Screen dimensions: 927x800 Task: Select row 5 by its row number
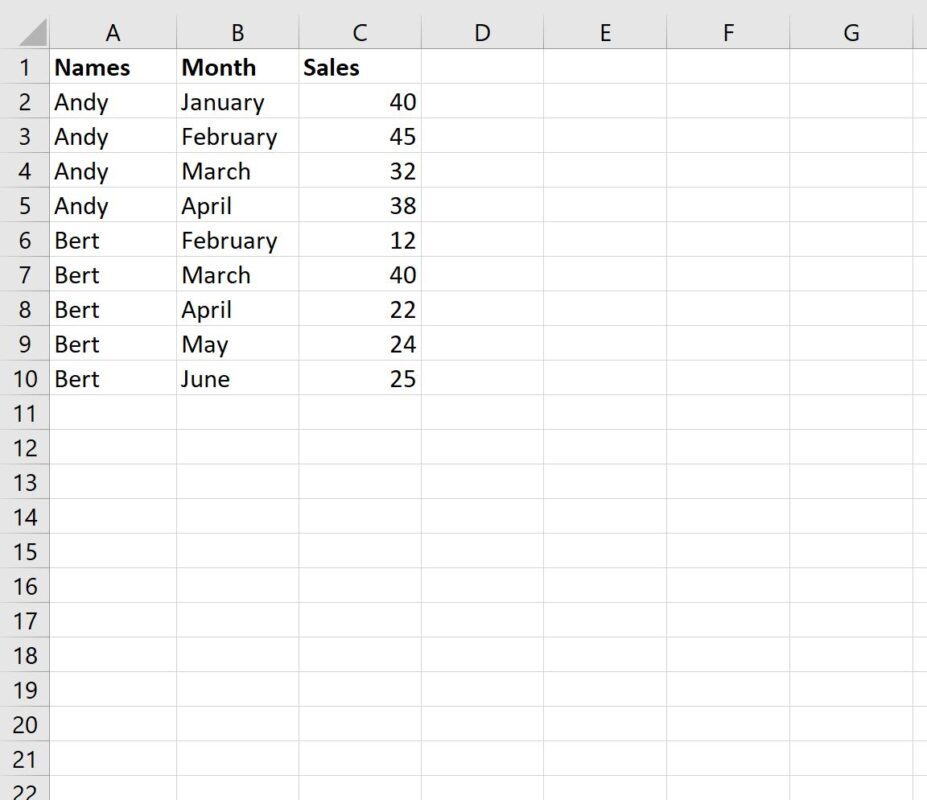click(25, 206)
